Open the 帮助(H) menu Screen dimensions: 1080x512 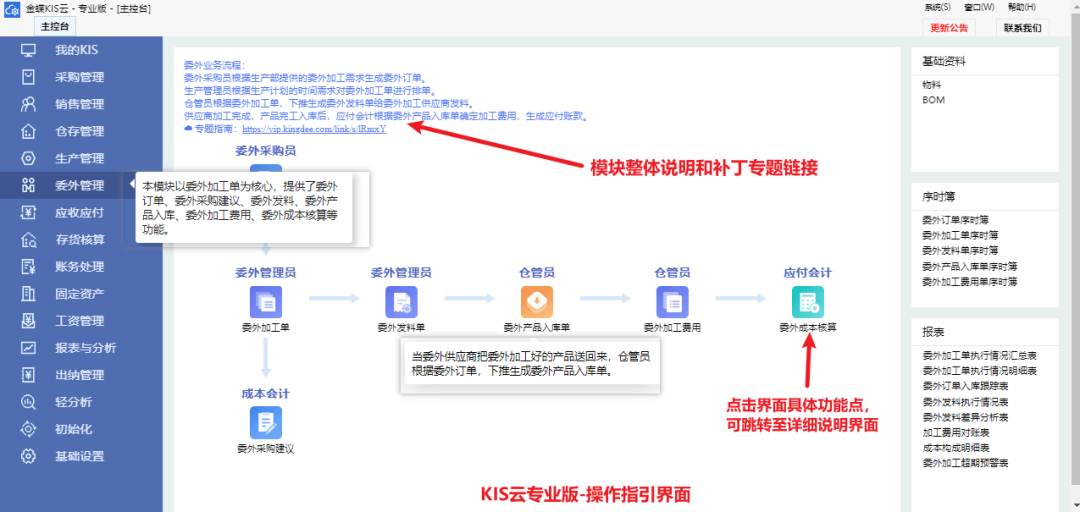(x=1021, y=8)
